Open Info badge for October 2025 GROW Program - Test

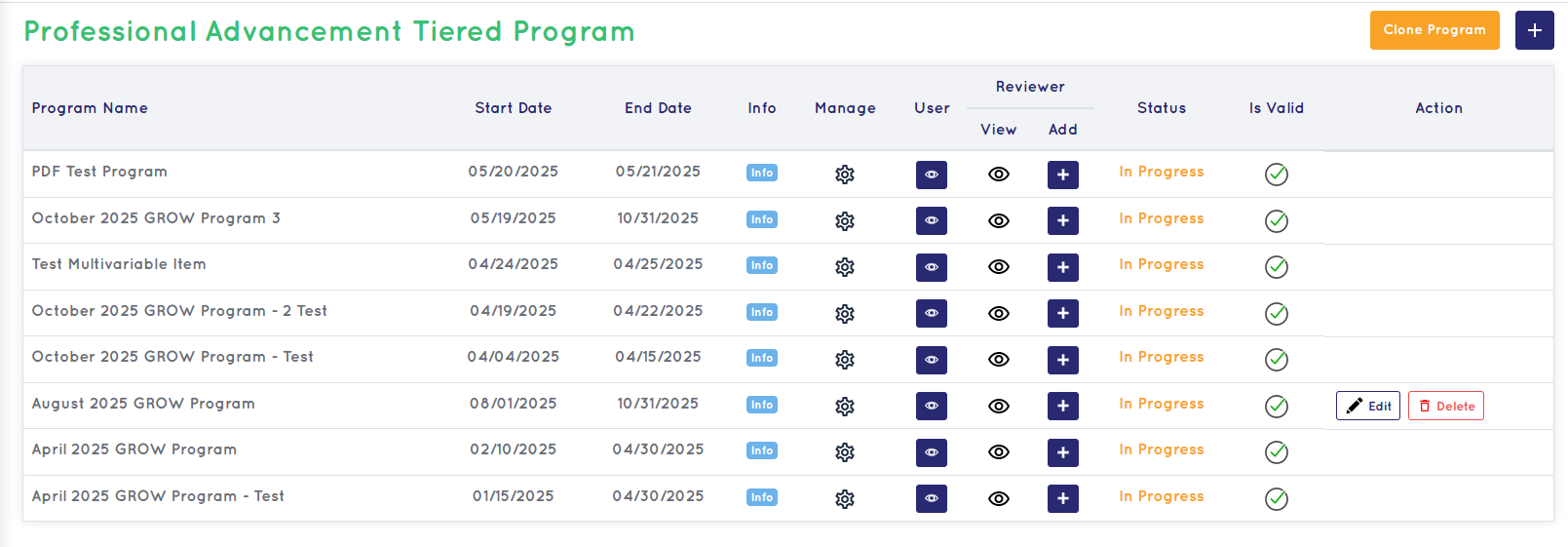(x=762, y=358)
